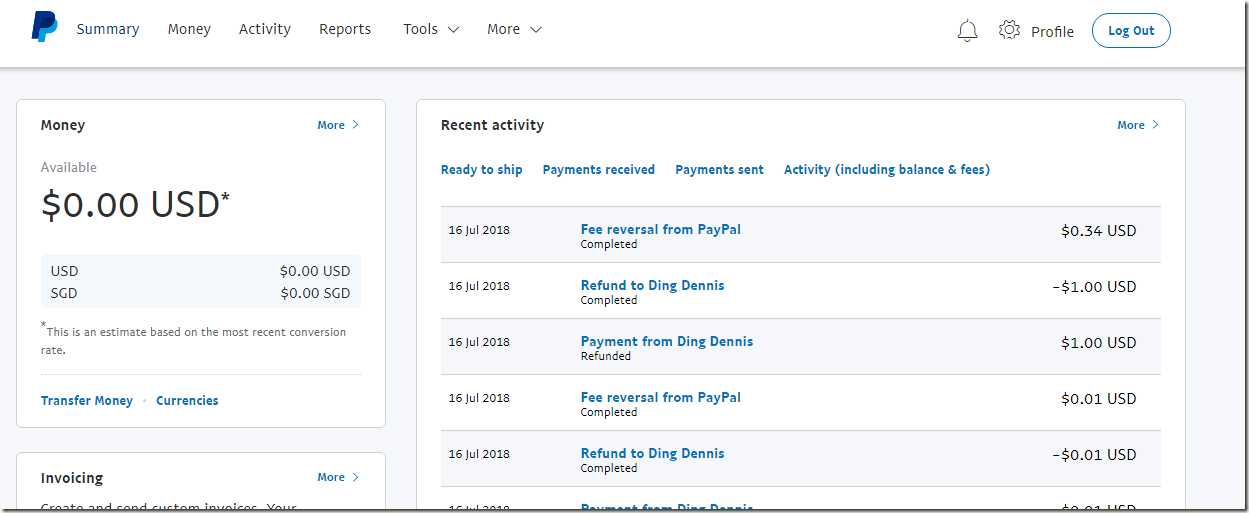1249x513 pixels.
Task: Click the SGD balance row
Action: pos(201,293)
